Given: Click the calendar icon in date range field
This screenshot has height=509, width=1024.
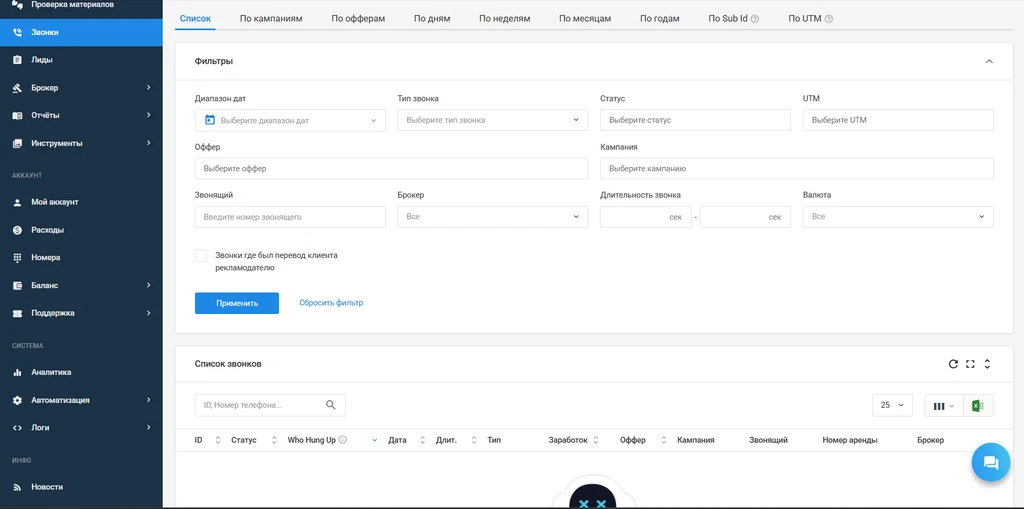Looking at the screenshot, I should coord(210,120).
